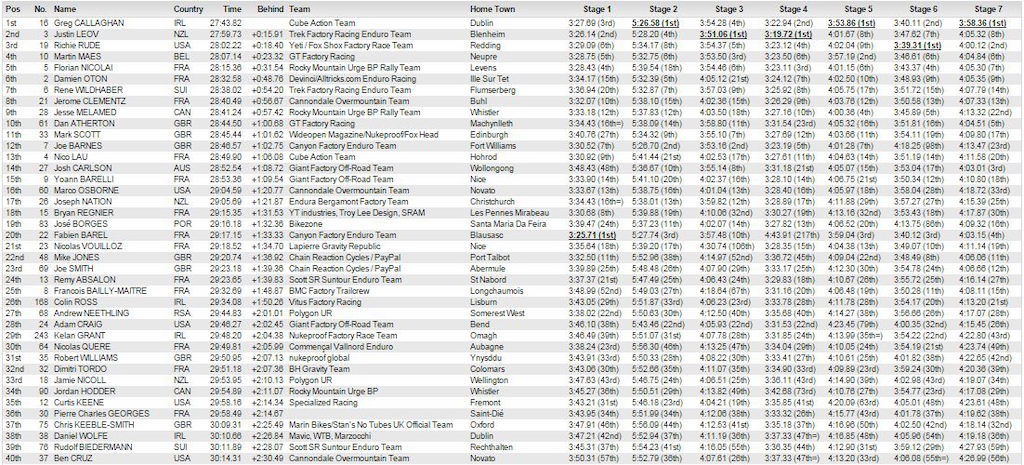Click Richie RUDE's Stage 6 winning time
This screenshot has width=1024, height=465.
coord(917,45)
